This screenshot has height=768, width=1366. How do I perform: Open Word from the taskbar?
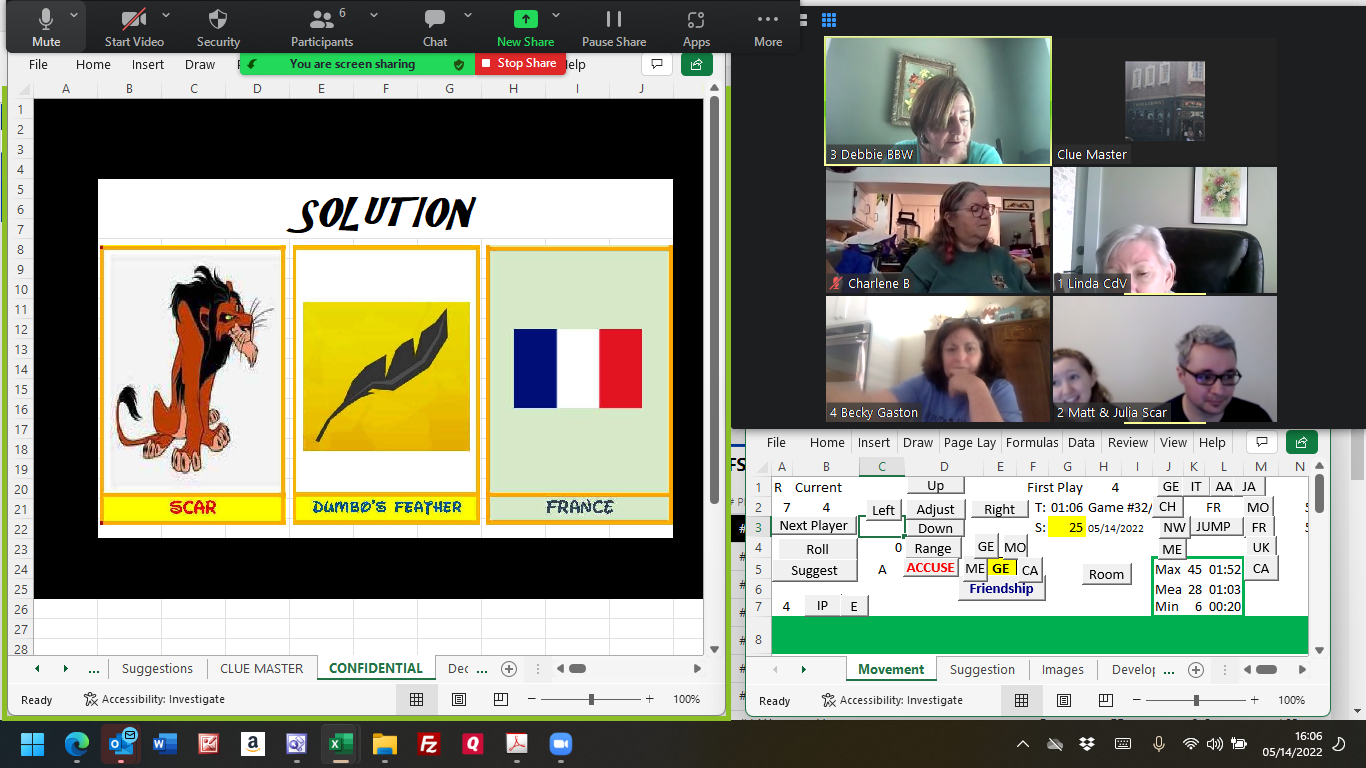pyautogui.click(x=165, y=744)
